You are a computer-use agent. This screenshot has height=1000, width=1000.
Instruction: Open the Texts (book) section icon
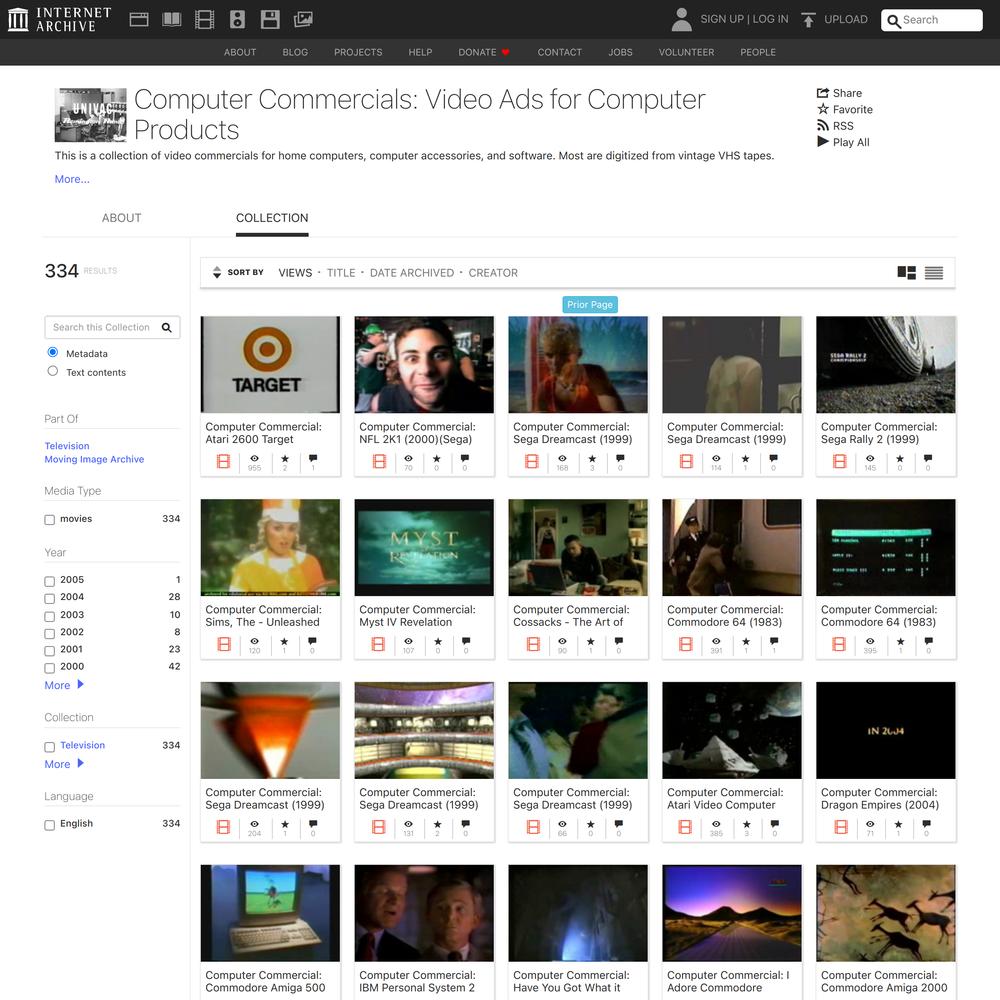172,19
